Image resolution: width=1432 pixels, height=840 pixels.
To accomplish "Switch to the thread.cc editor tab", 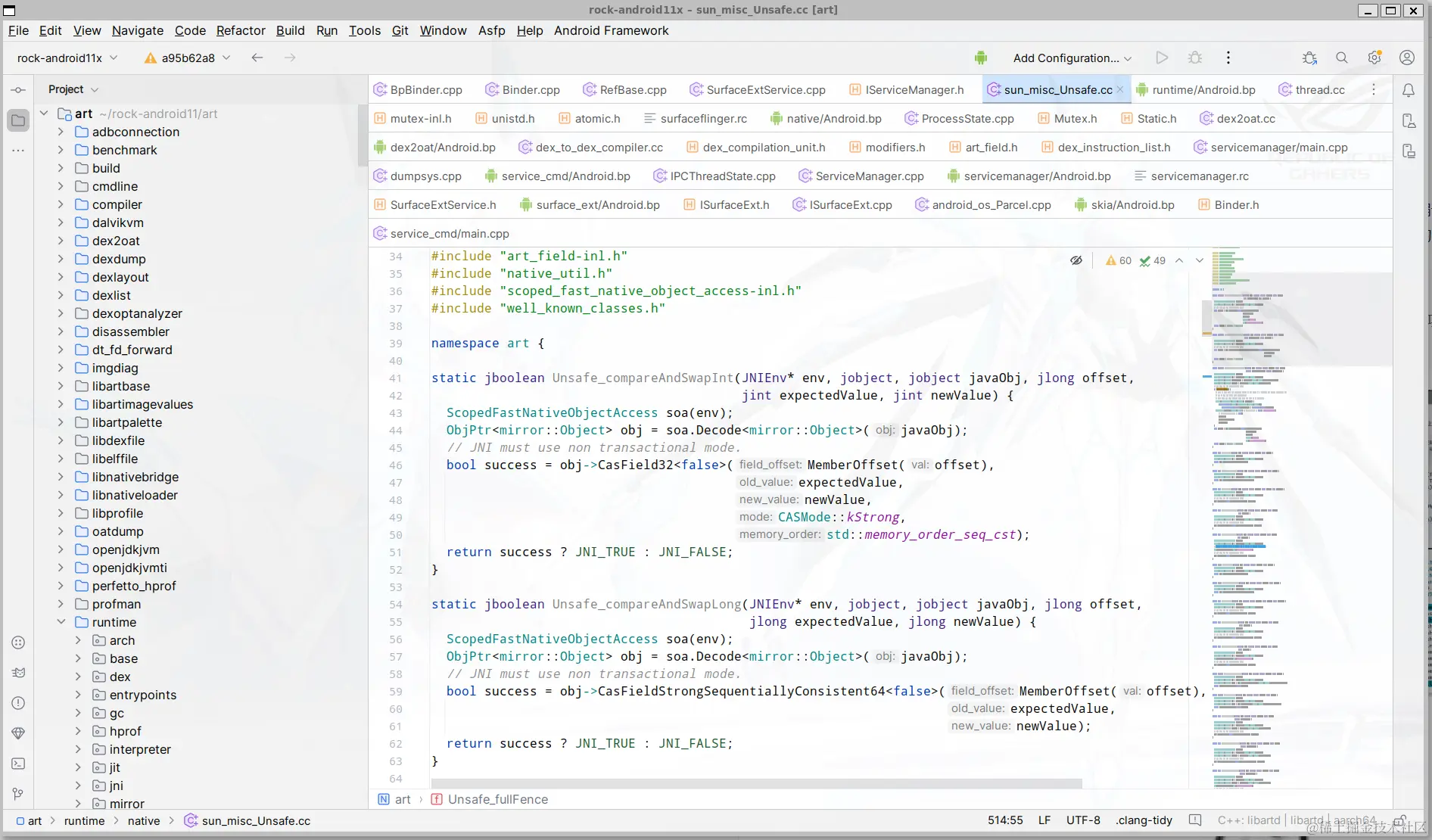I will tap(1312, 89).
